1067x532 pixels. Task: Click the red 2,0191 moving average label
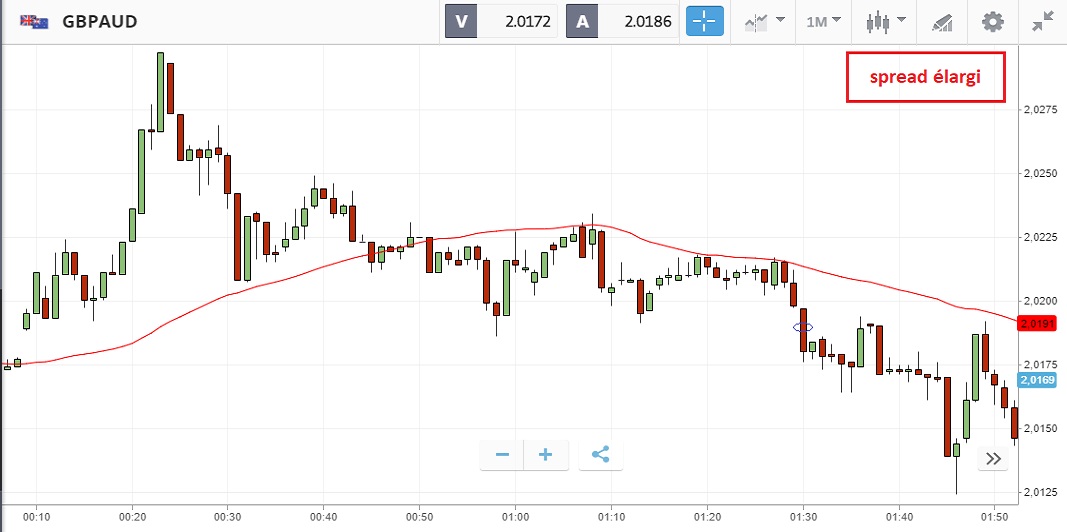click(x=1034, y=323)
